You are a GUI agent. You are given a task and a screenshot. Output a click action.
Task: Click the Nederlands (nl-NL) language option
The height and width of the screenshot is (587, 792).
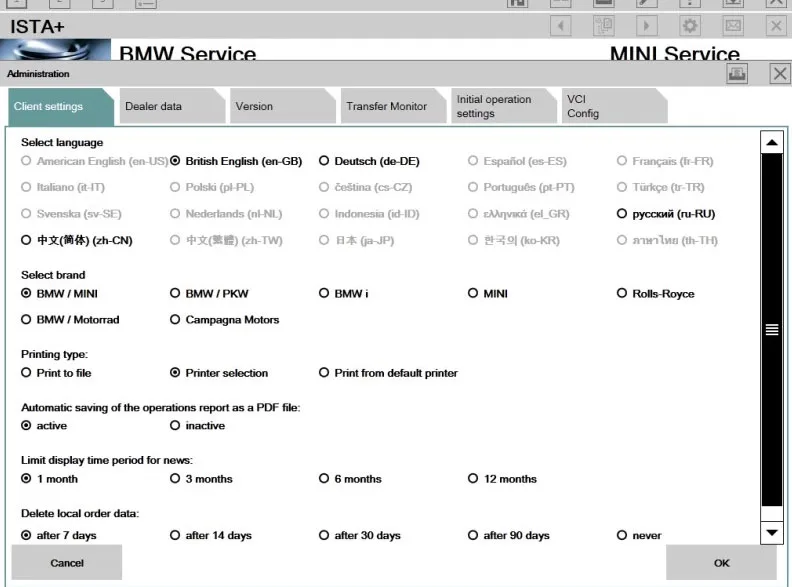pyautogui.click(x=226, y=214)
